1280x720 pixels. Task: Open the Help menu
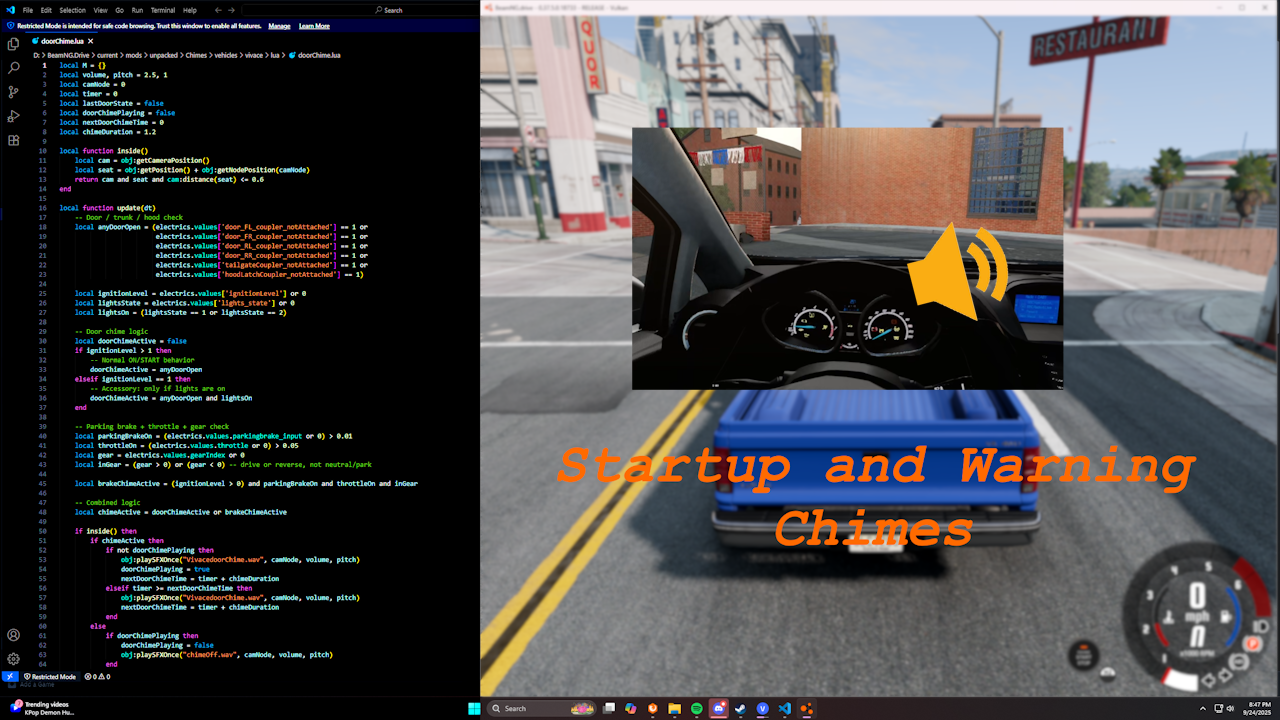190,10
